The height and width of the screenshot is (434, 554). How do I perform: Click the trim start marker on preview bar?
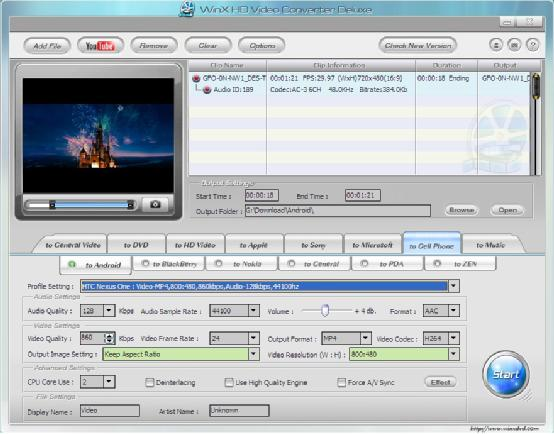pos(52,205)
